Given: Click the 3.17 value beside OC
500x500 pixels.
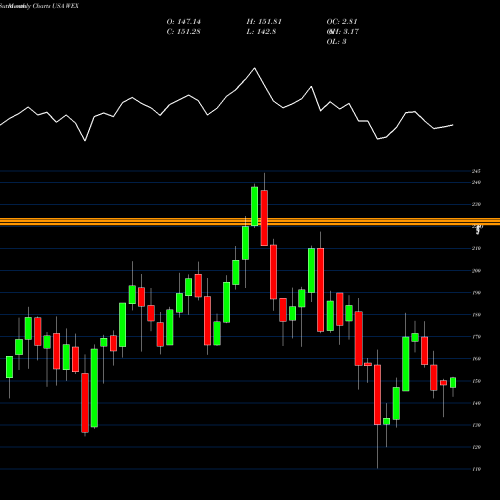Looking at the screenshot, I should 351,32.
